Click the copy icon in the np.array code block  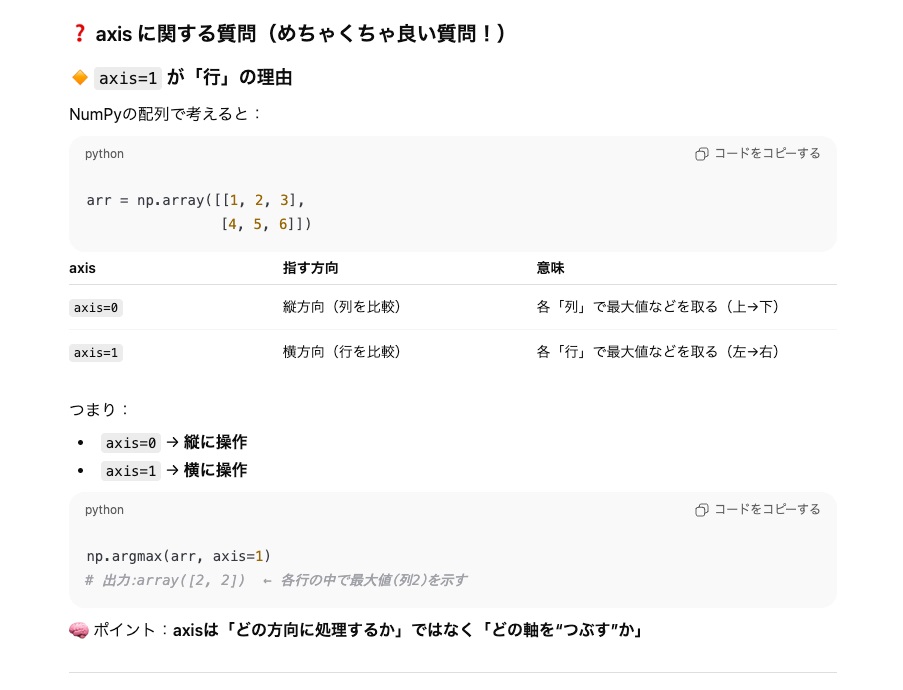702,154
